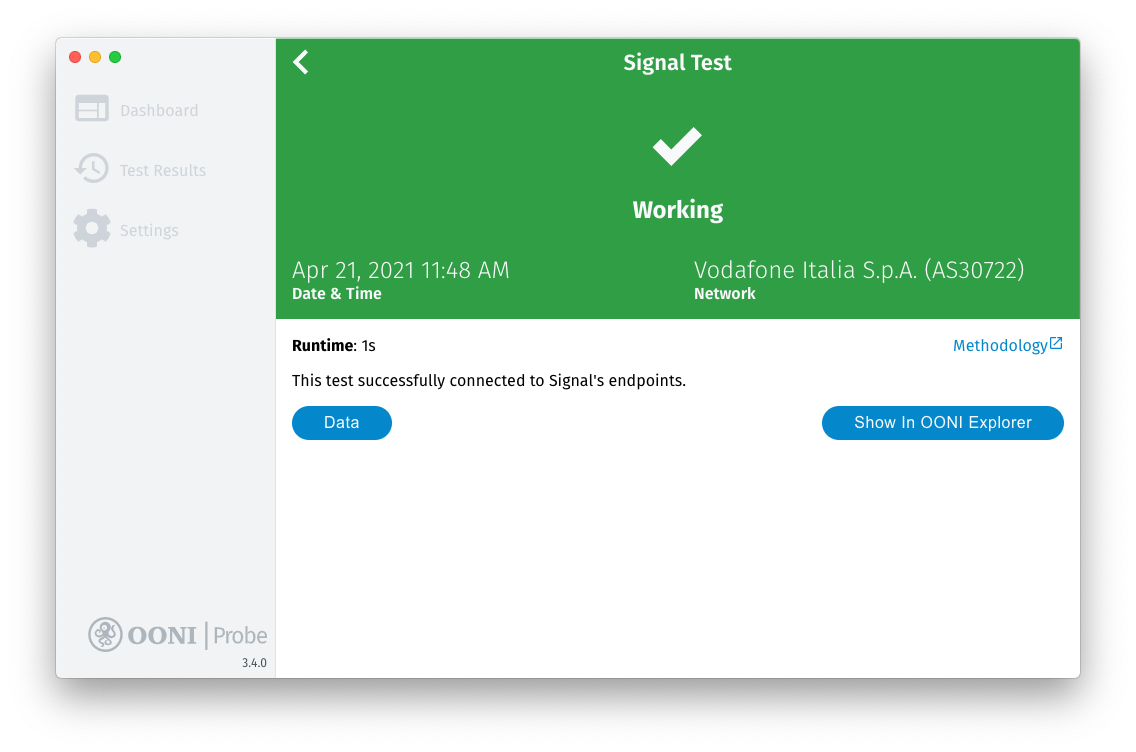
Task: Minimize window with the yellow button
Action: click(x=95, y=57)
